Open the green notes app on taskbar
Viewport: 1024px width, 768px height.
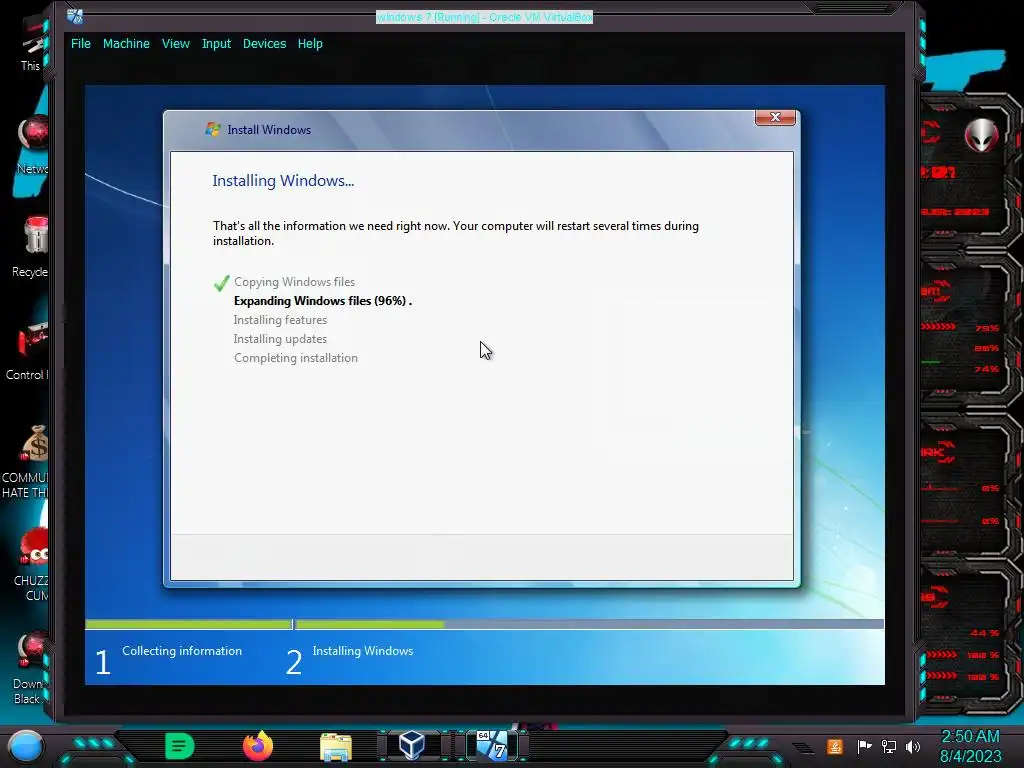tap(180, 746)
